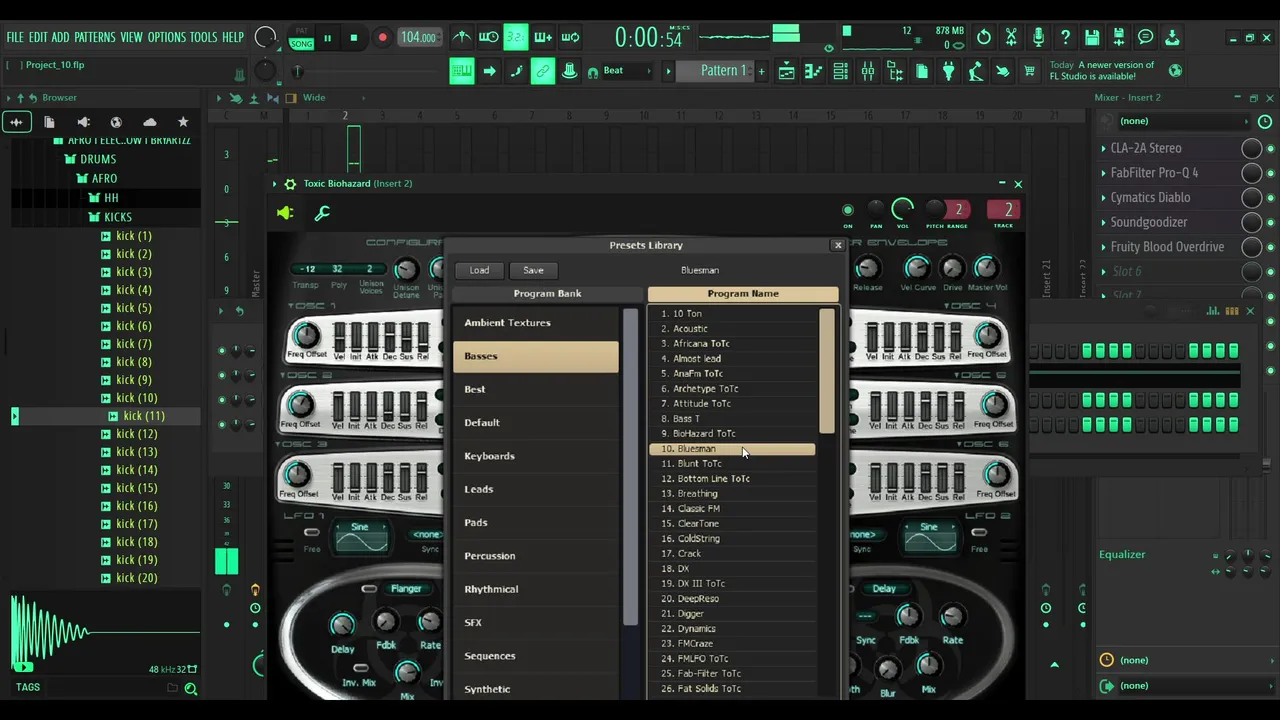Click the 104.000 tempo field
The width and height of the screenshot is (1280, 720).
[418, 38]
